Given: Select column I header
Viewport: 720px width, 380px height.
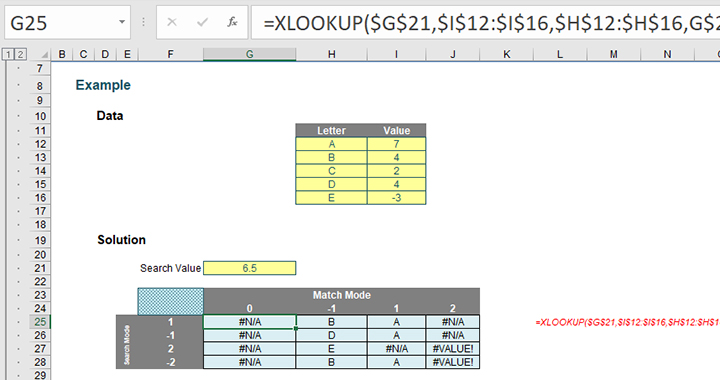Looking at the screenshot, I should (396, 54).
